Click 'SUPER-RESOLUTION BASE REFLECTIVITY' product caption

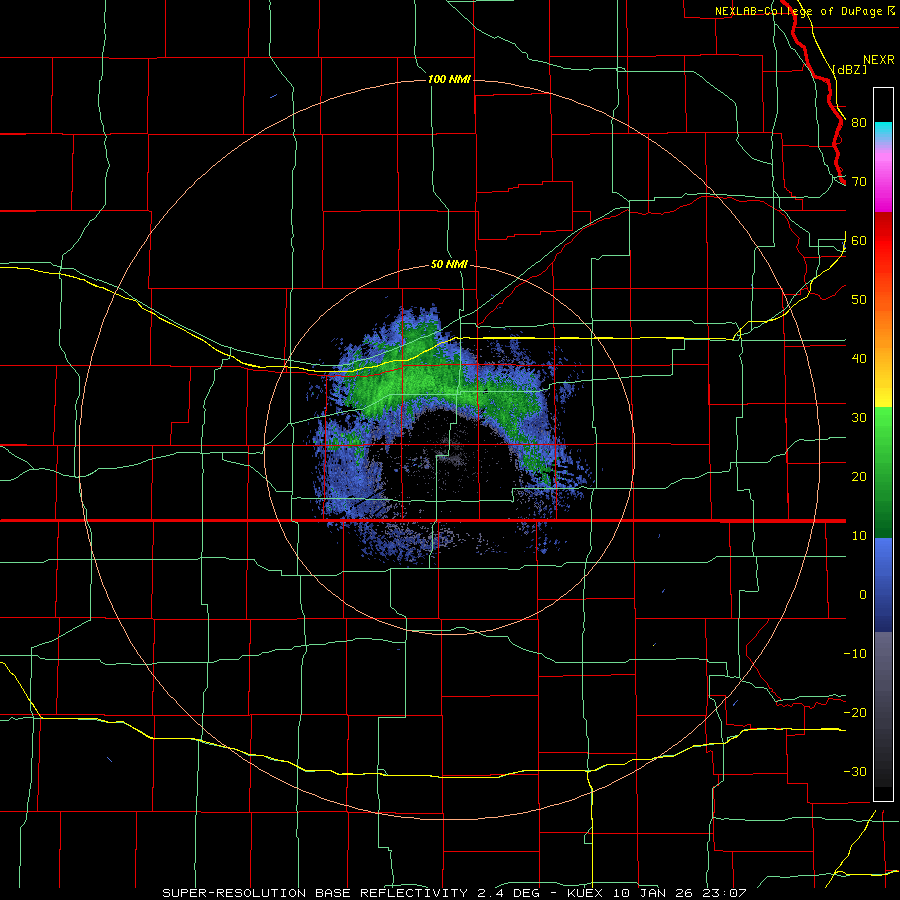pos(316,893)
